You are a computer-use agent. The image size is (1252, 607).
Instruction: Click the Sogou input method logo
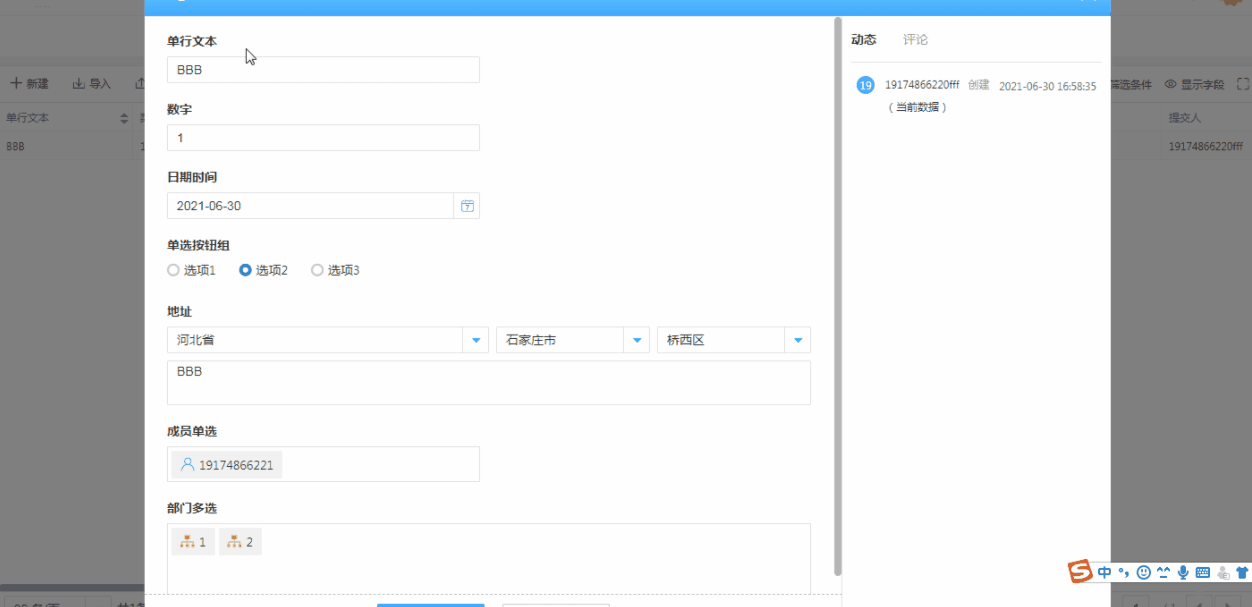[1080, 572]
